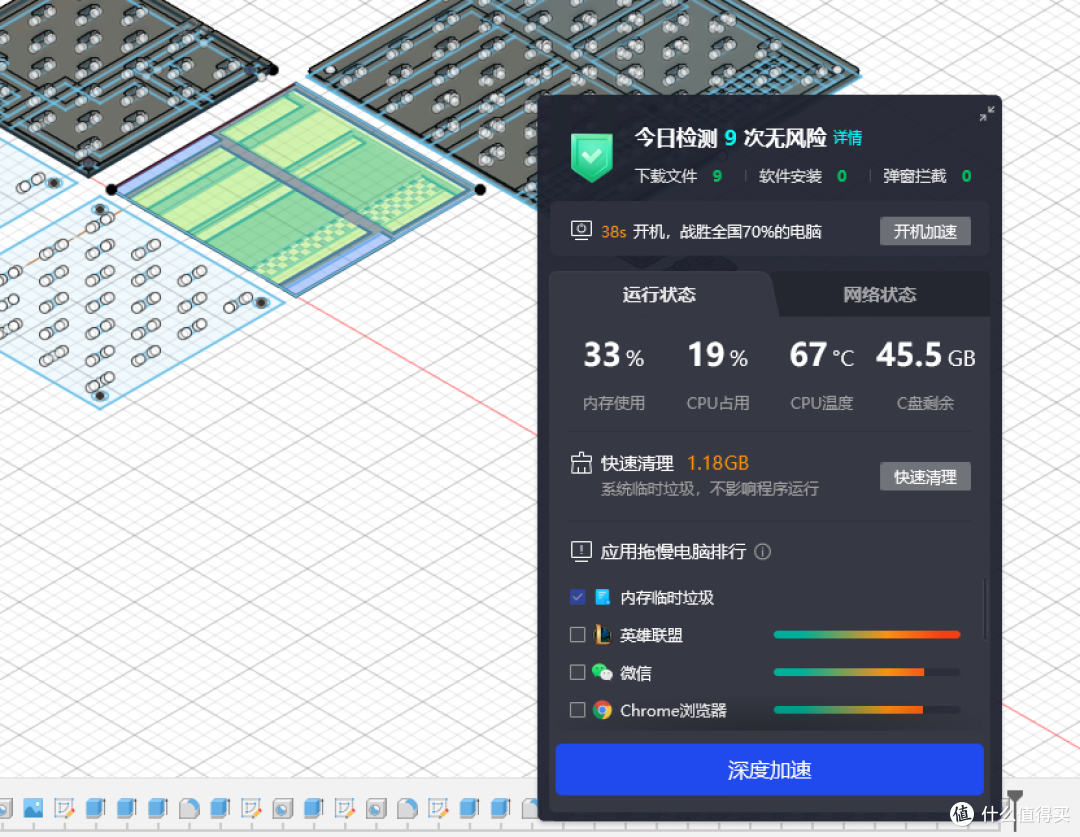
Task: Uncheck the 内存临时垃圾 checkbox
Action: [578, 597]
